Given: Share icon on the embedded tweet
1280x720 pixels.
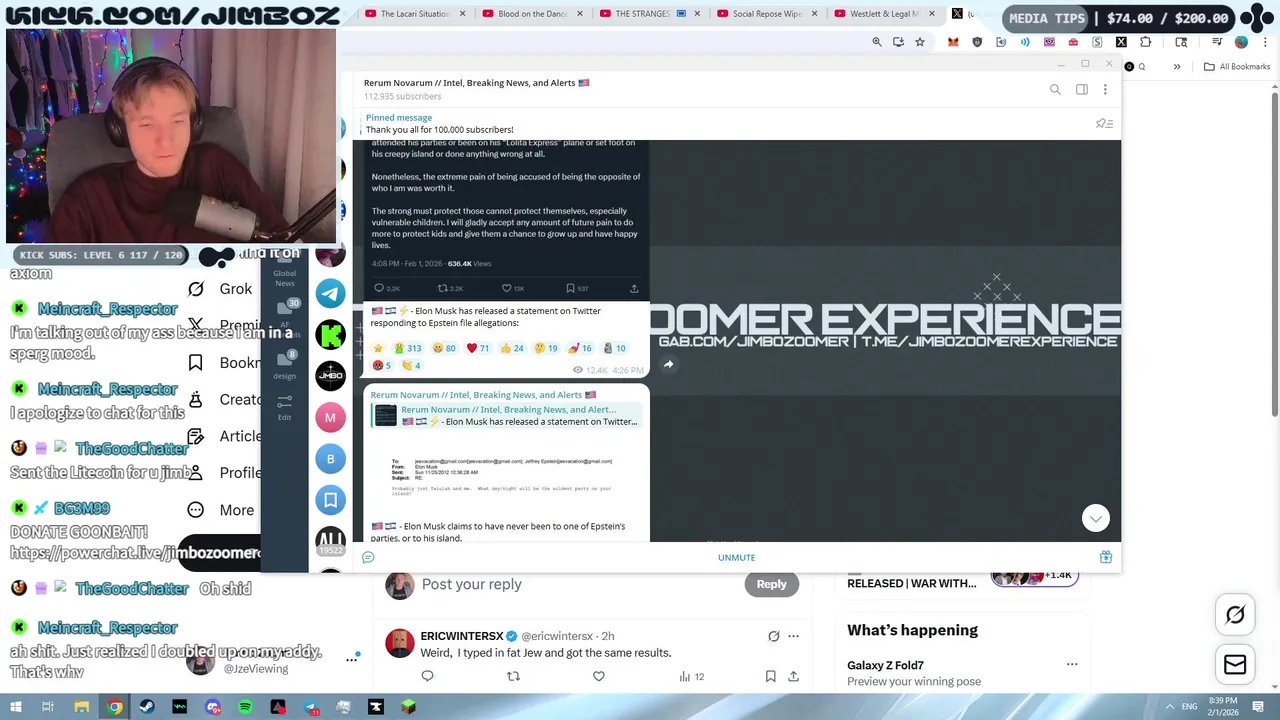Looking at the screenshot, I should point(634,288).
